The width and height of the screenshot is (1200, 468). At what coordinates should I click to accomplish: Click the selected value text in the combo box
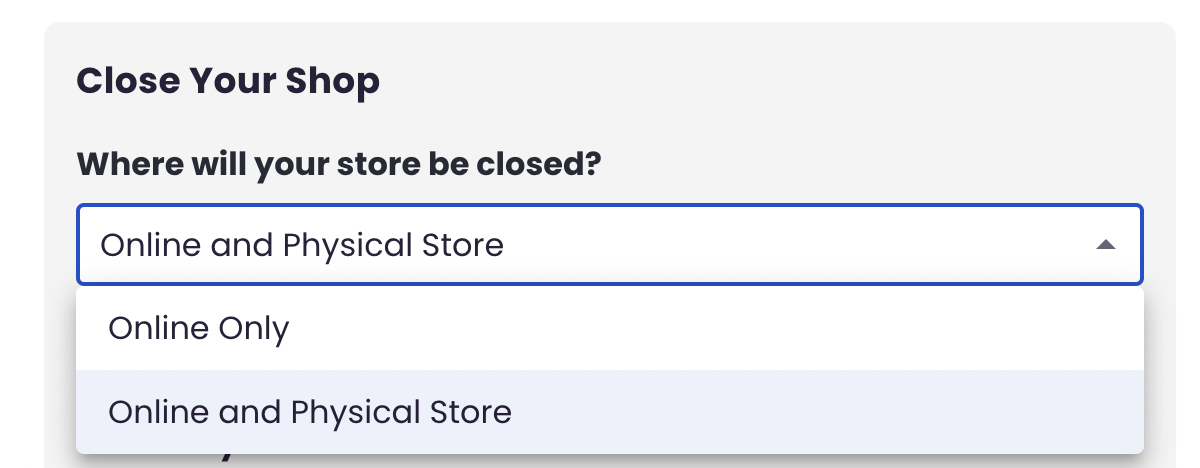(302, 245)
